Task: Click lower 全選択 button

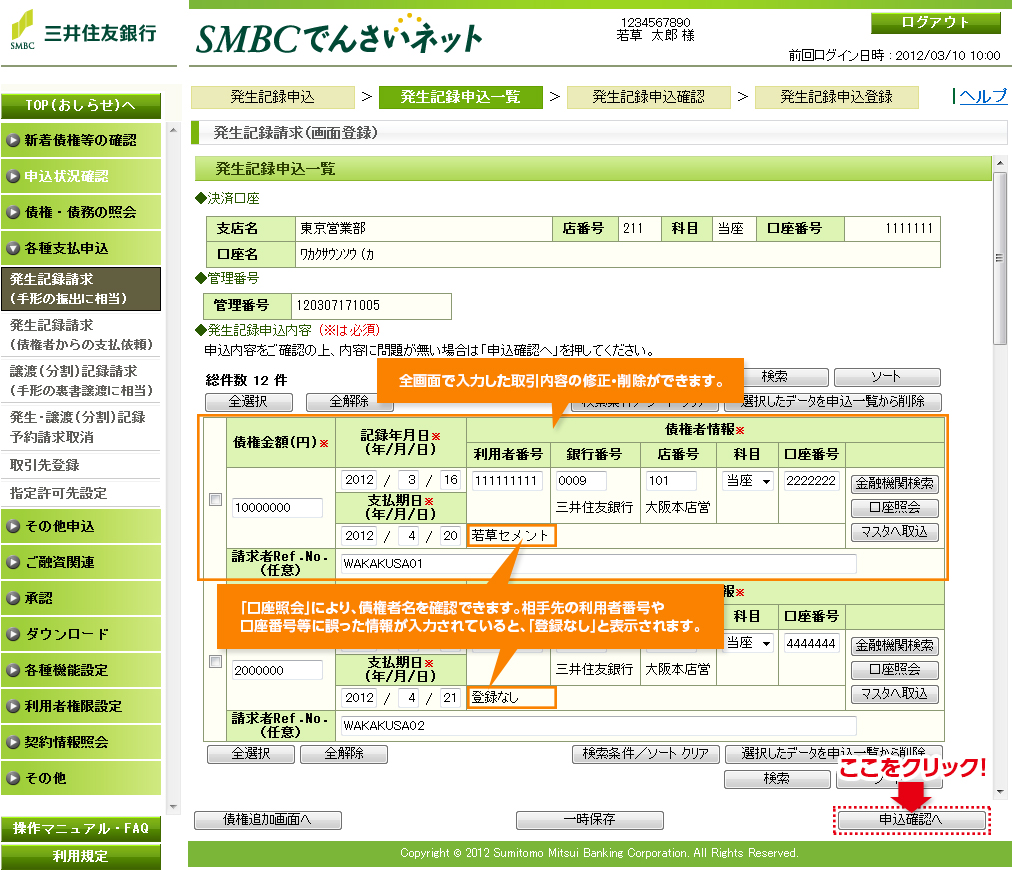Action: click(250, 754)
